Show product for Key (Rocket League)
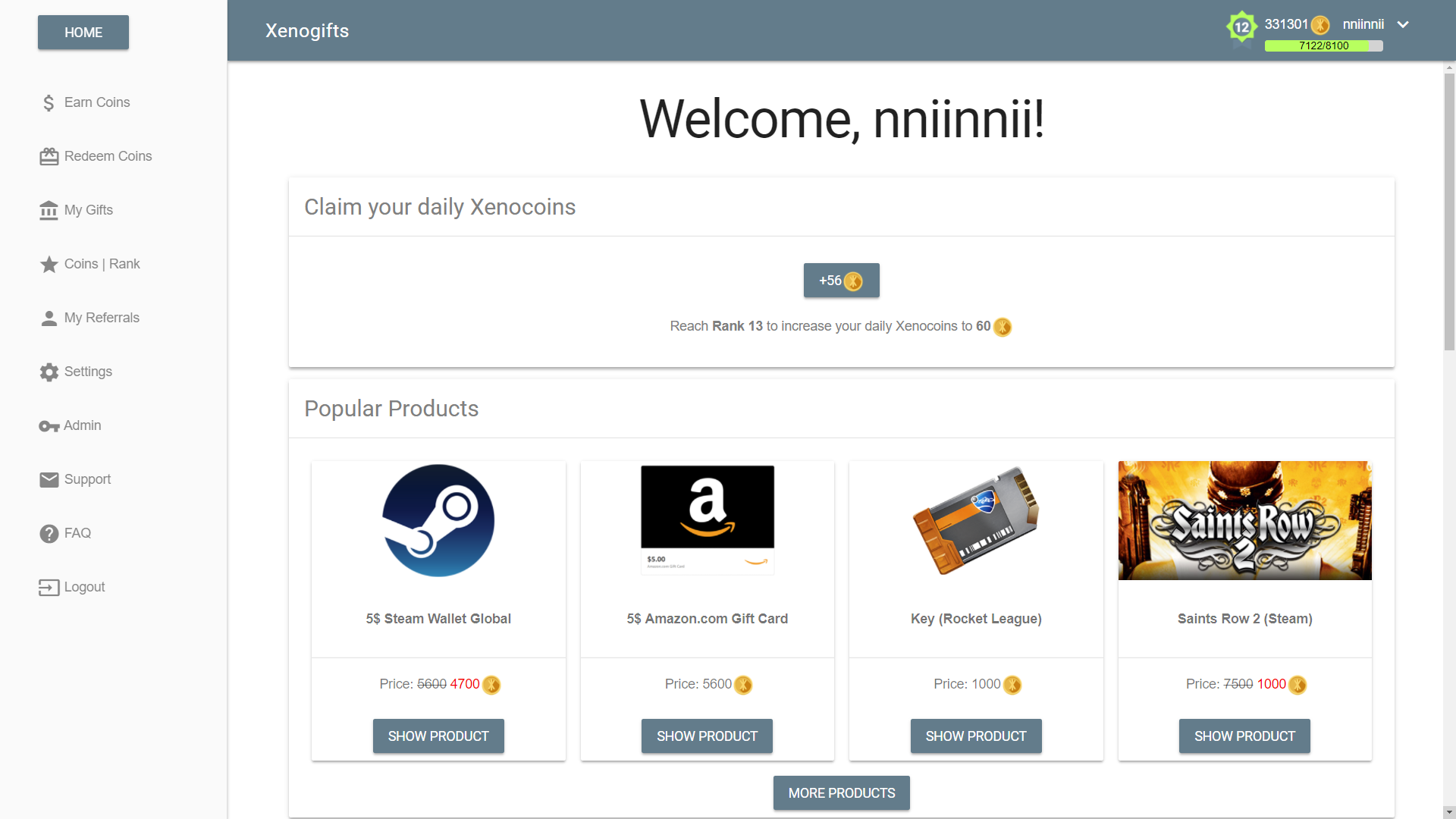This screenshot has height=819, width=1456. pos(976,736)
